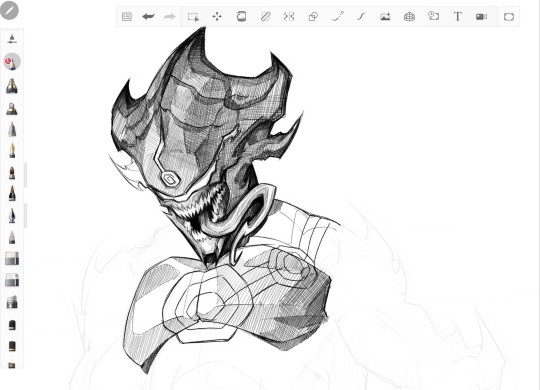Select the dashed rectangle Selection tool
The image size is (540, 390).
(x=193, y=17)
